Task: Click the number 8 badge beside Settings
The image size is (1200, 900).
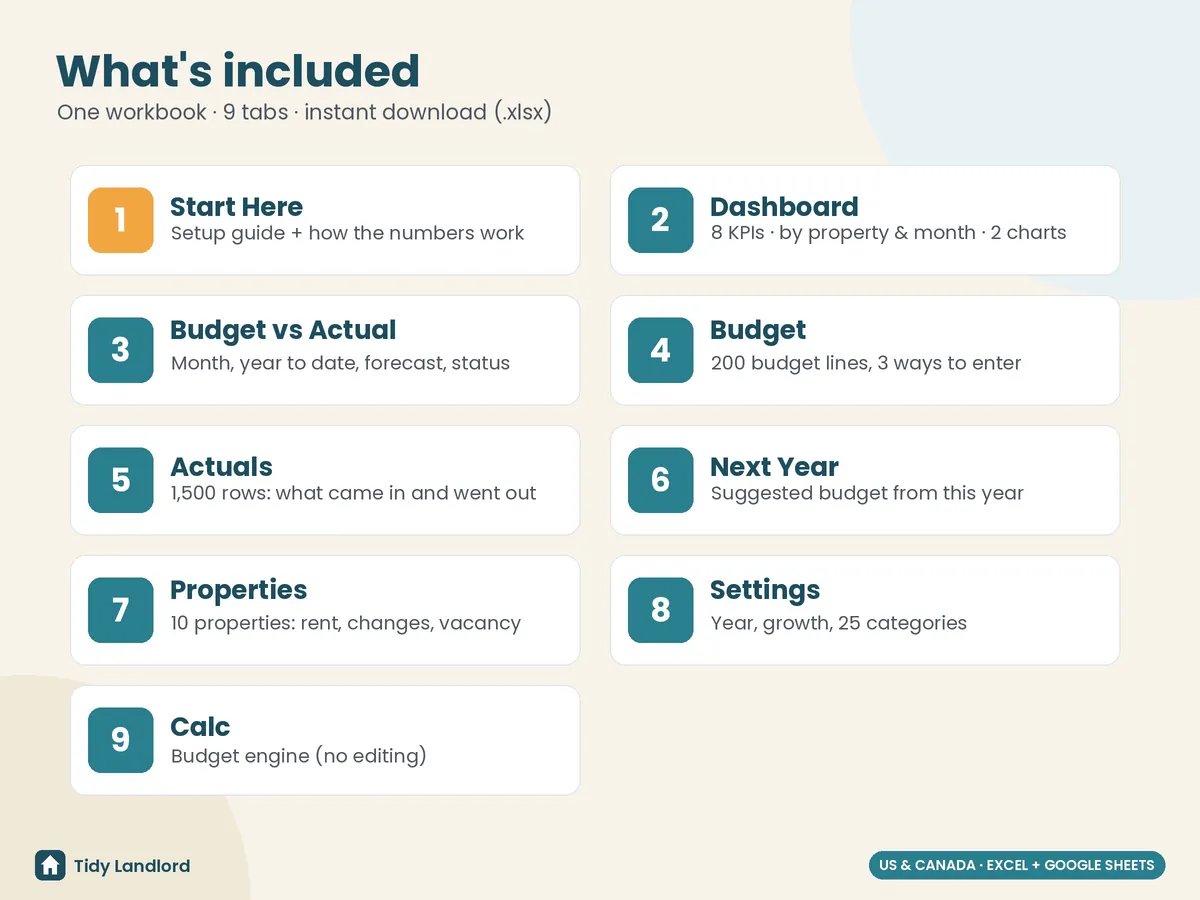Action: click(x=661, y=610)
